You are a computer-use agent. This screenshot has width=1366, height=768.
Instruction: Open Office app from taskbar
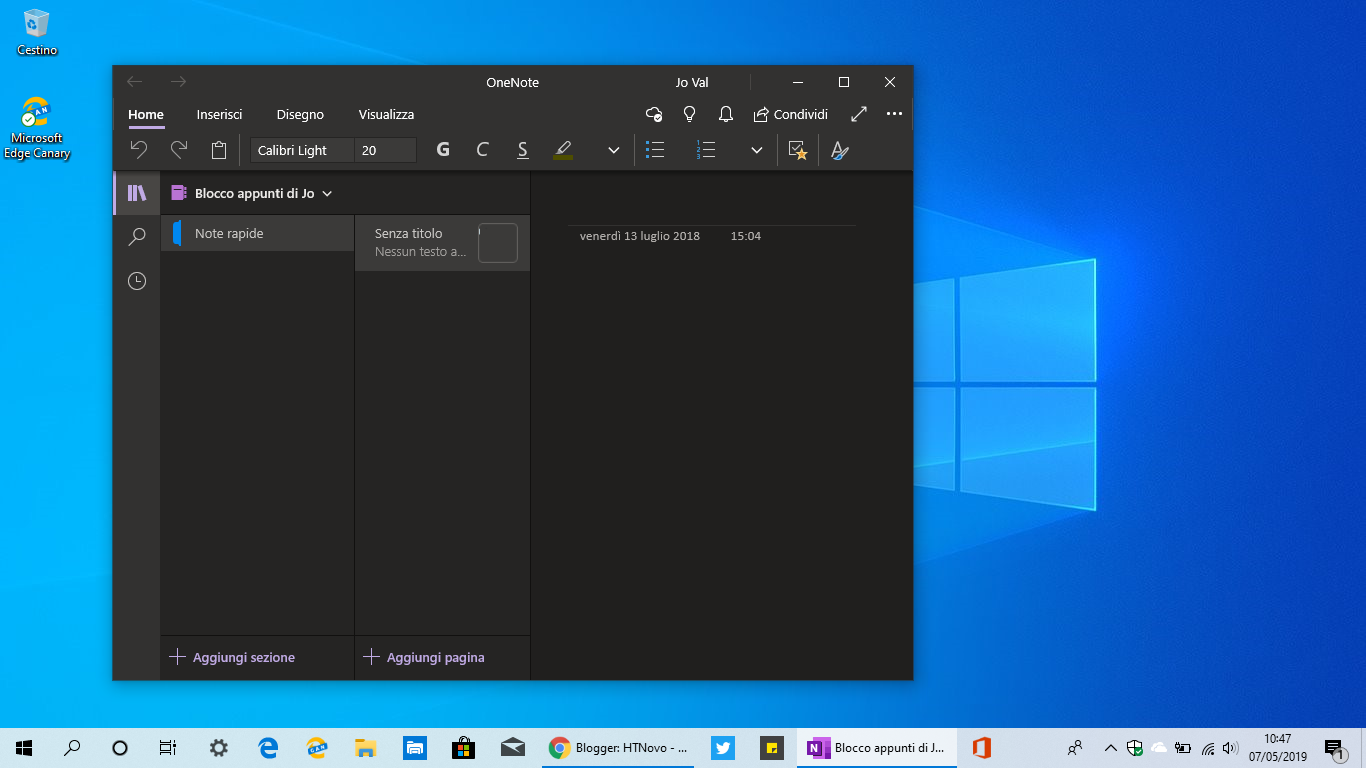point(981,747)
